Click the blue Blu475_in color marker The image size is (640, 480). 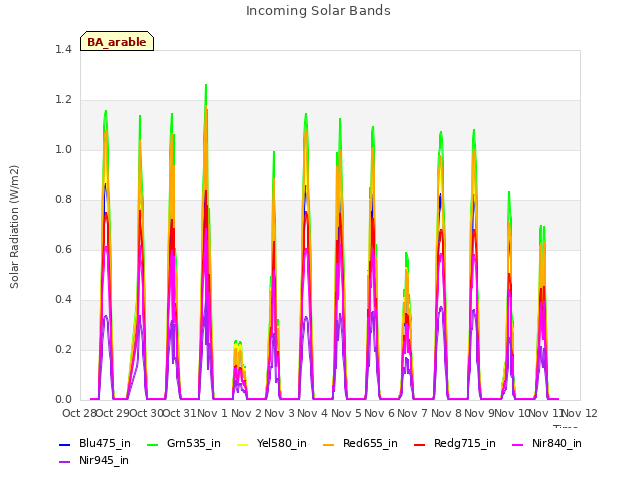[x=64, y=444]
